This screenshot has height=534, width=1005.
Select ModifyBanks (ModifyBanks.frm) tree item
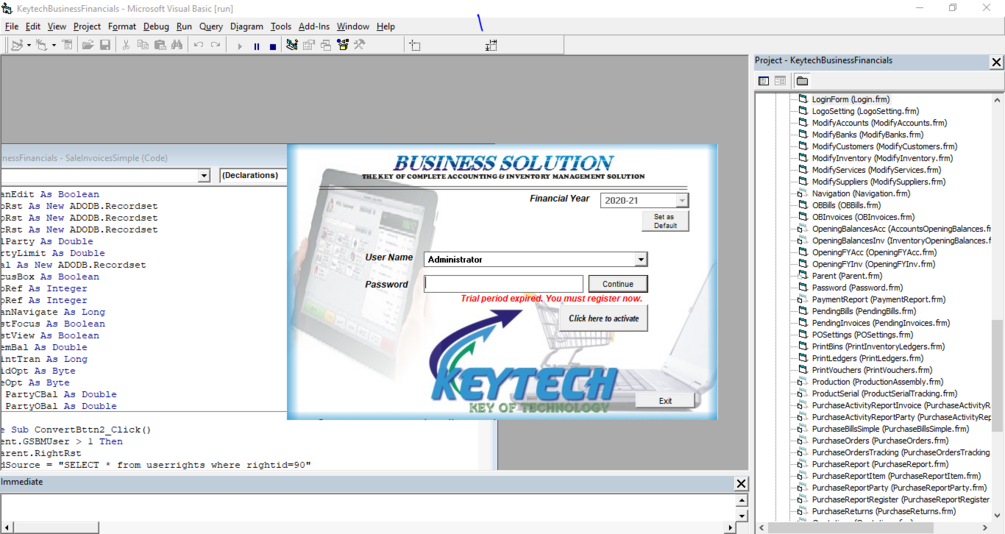coord(867,135)
